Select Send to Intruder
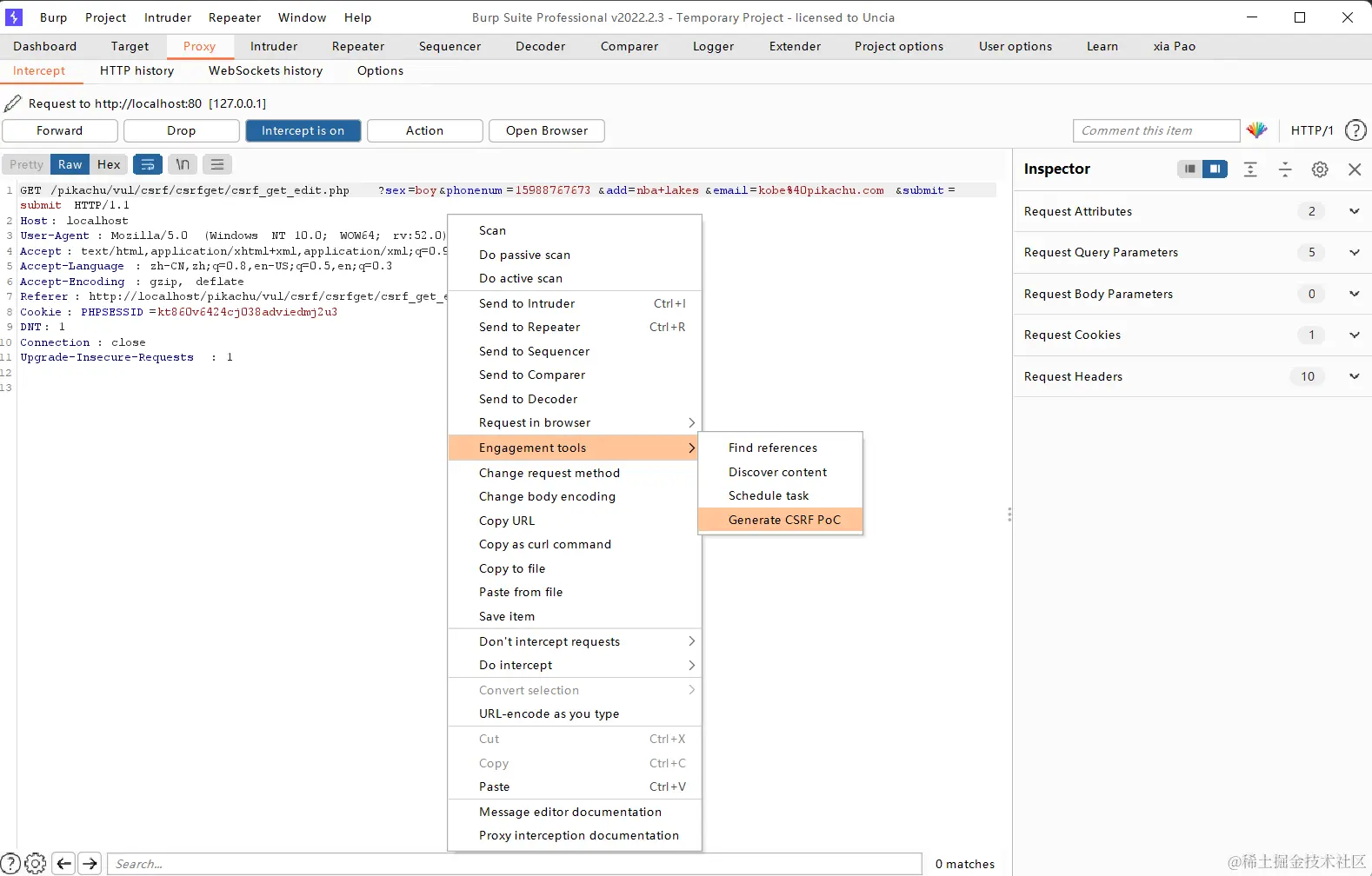Viewport: 1372px width, 876px height. point(574,303)
